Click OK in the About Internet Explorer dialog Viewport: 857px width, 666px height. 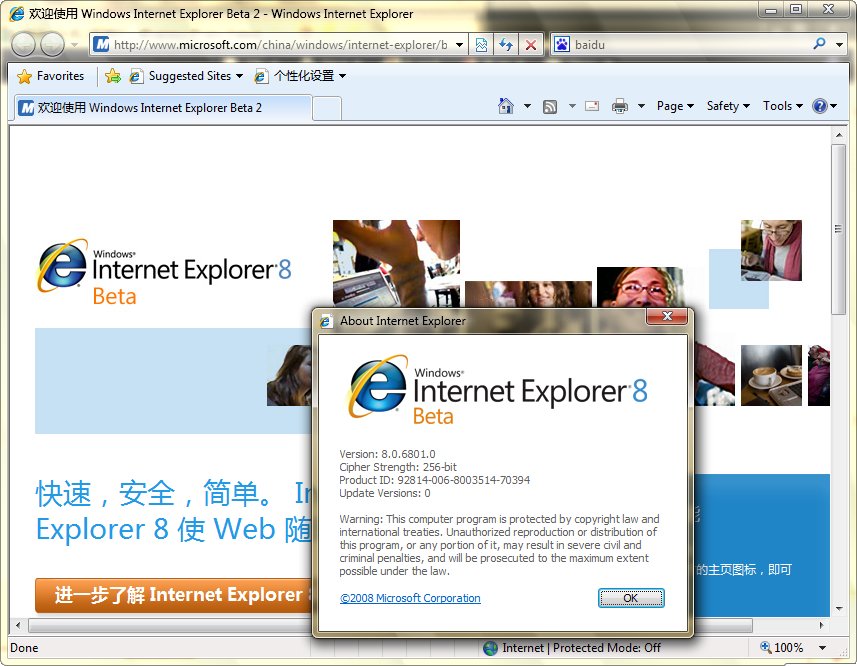(631, 598)
